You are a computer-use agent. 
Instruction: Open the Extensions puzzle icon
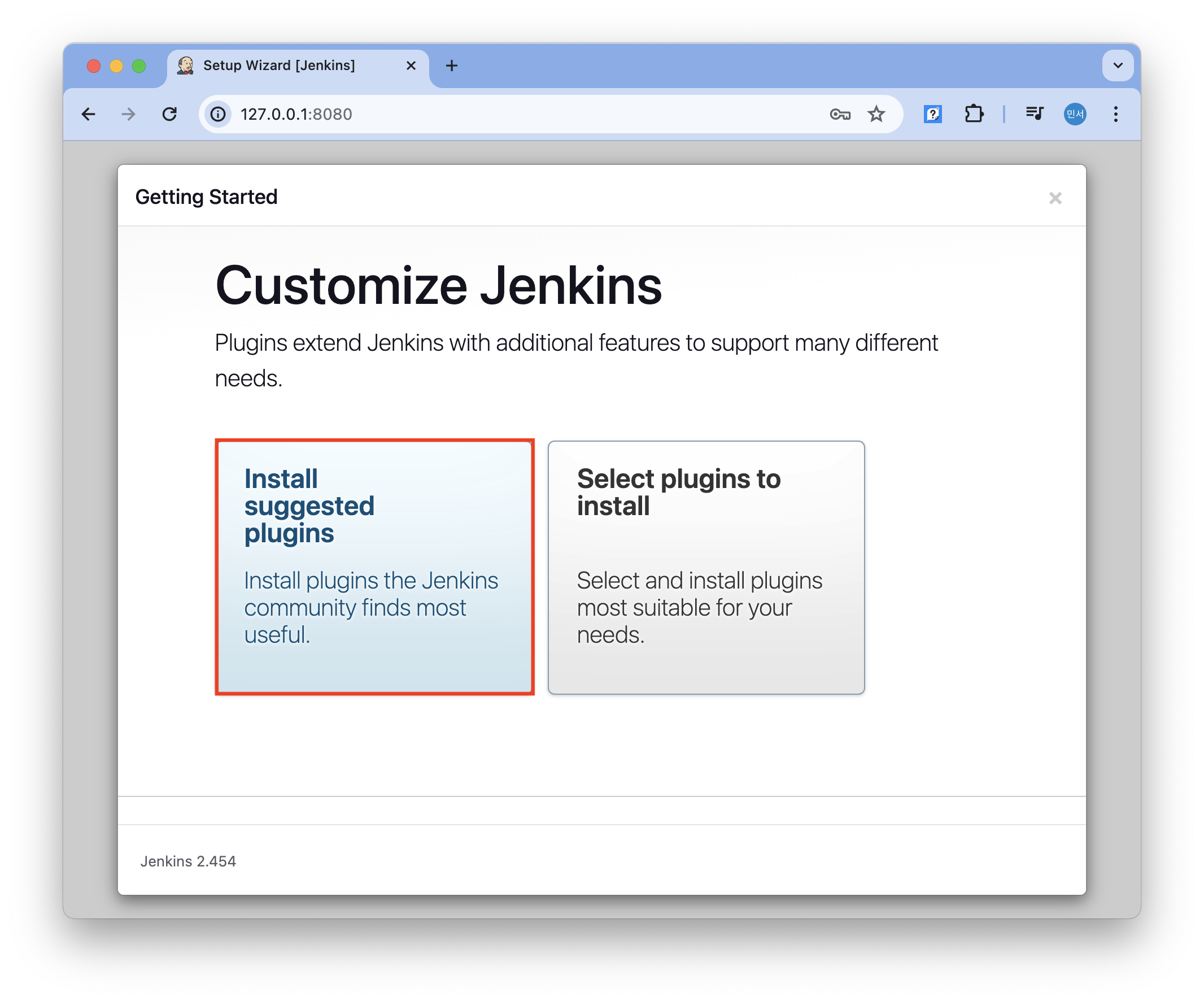click(974, 114)
